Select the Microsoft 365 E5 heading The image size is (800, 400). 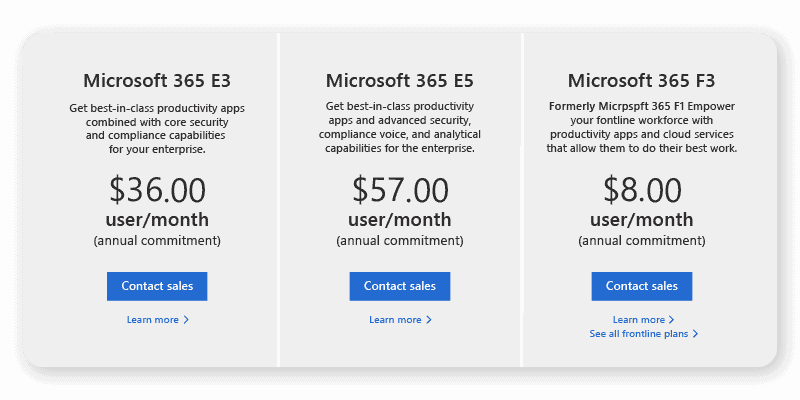pyautogui.click(x=399, y=81)
